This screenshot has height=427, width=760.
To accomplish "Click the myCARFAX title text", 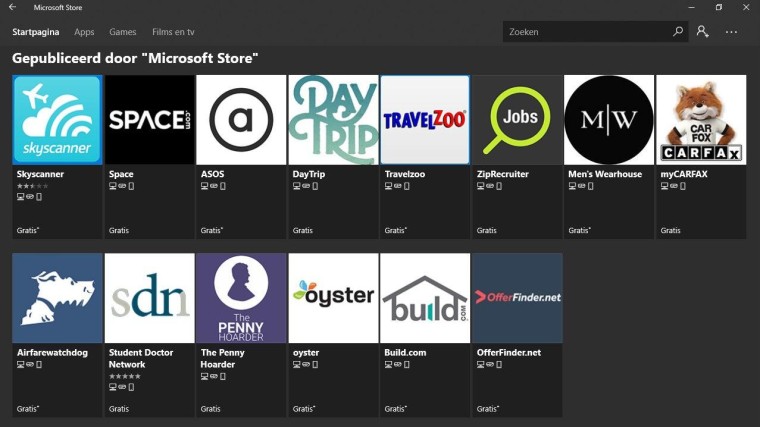I will pos(683,174).
